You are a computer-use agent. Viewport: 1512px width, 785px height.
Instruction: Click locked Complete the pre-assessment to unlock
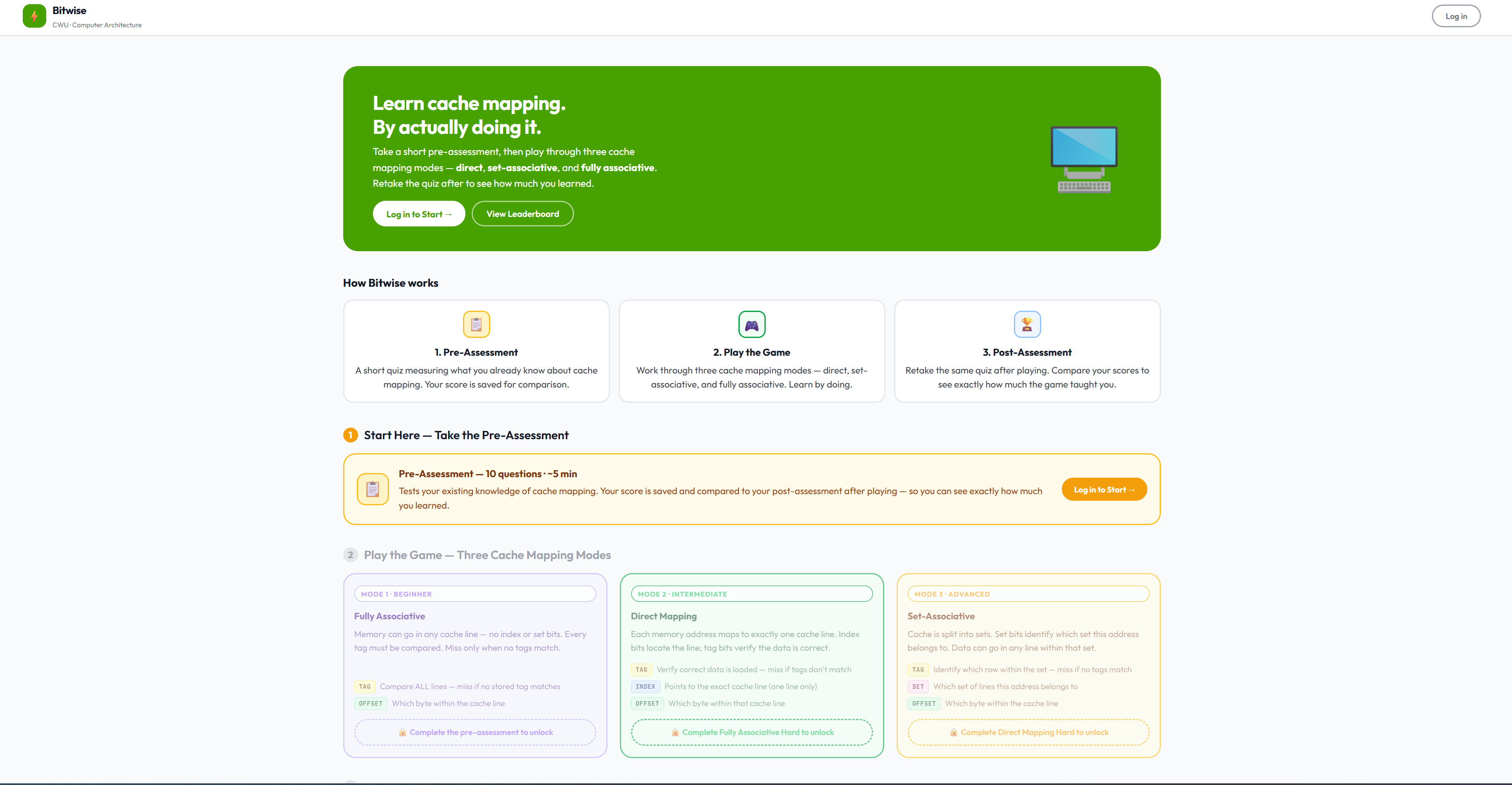[x=475, y=732]
